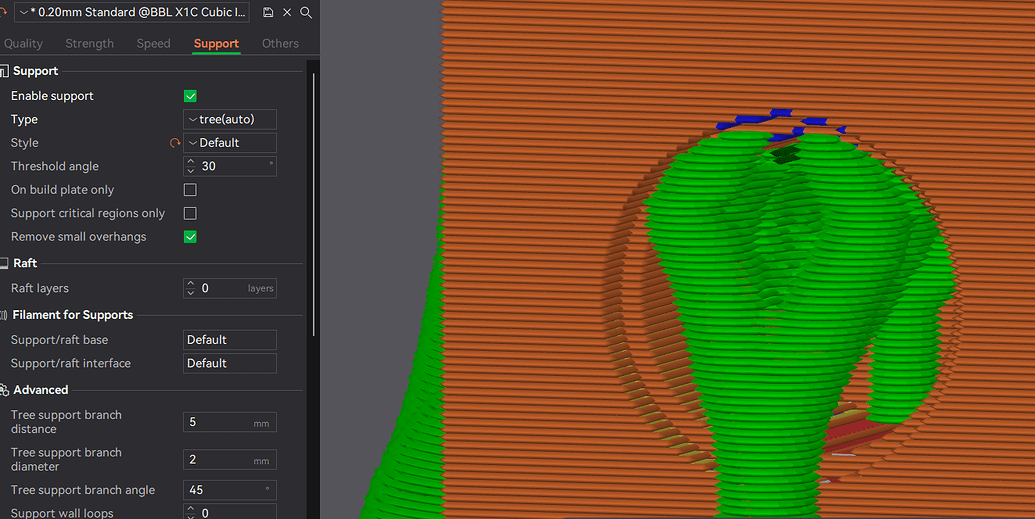Click the Raft section header
Image resolution: width=1035 pixels, height=519 pixels.
pos(25,263)
